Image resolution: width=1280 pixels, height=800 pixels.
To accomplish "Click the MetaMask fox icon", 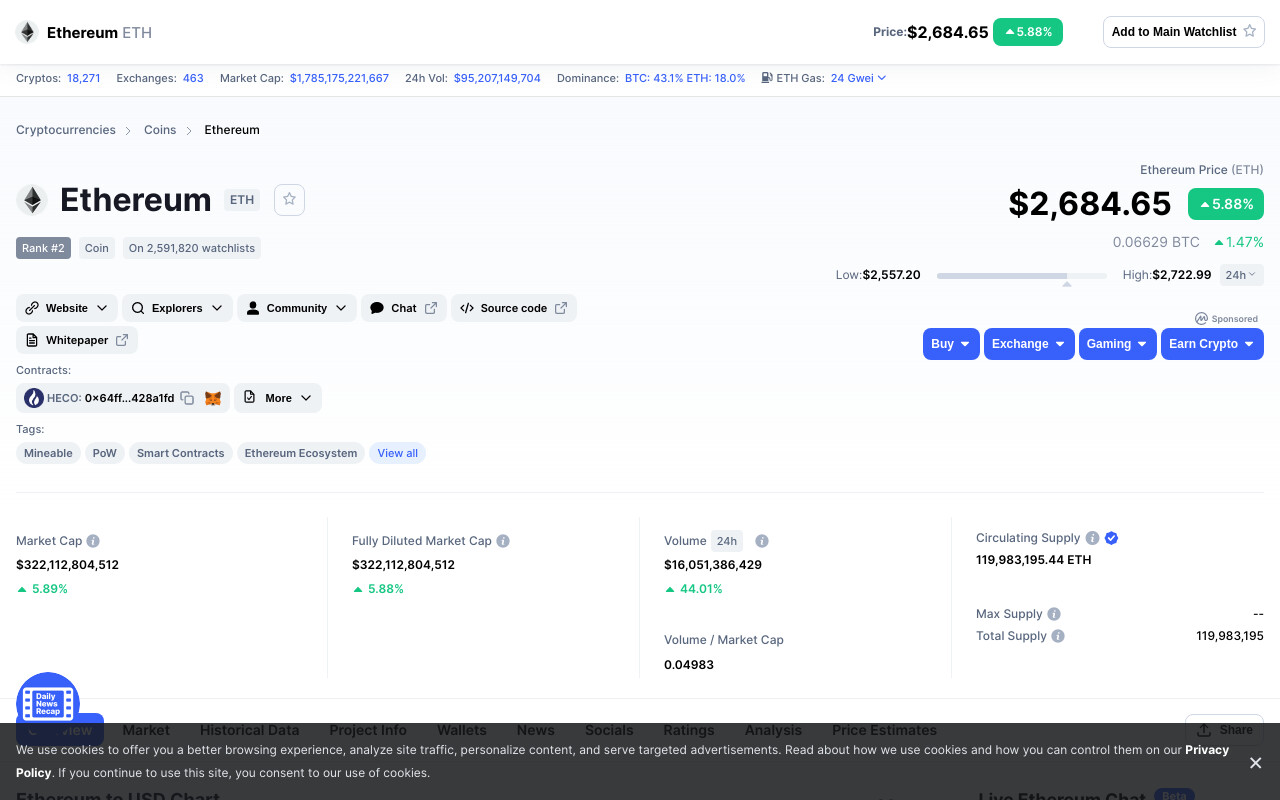I will tap(213, 398).
